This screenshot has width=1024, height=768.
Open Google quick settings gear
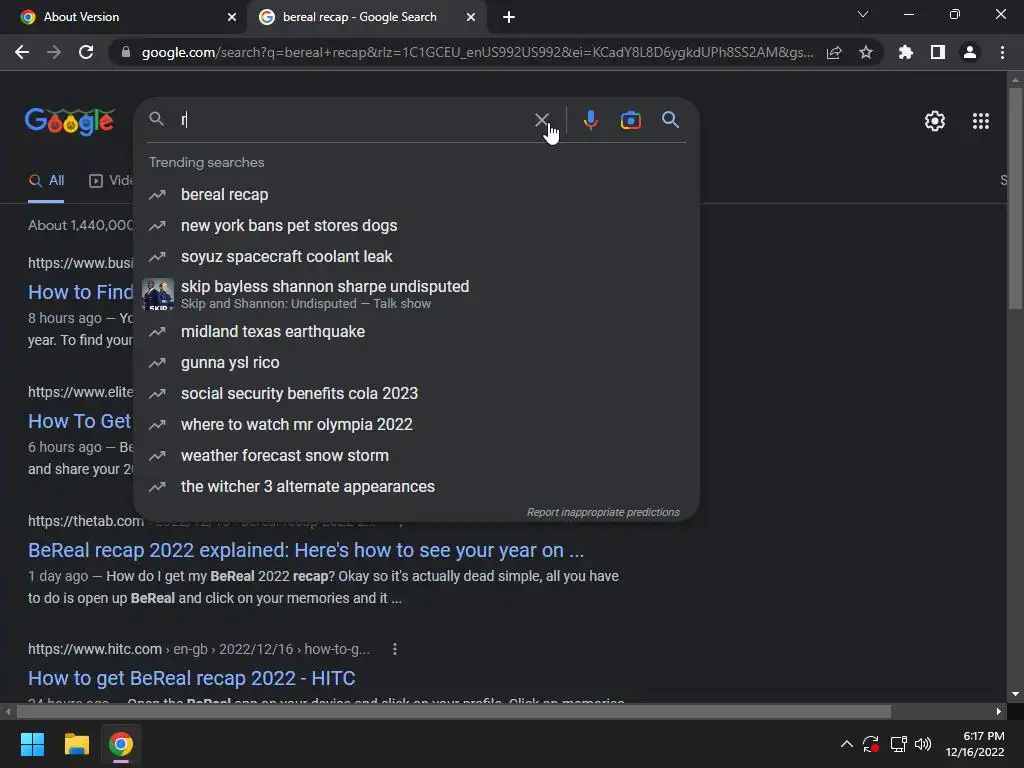pos(935,121)
